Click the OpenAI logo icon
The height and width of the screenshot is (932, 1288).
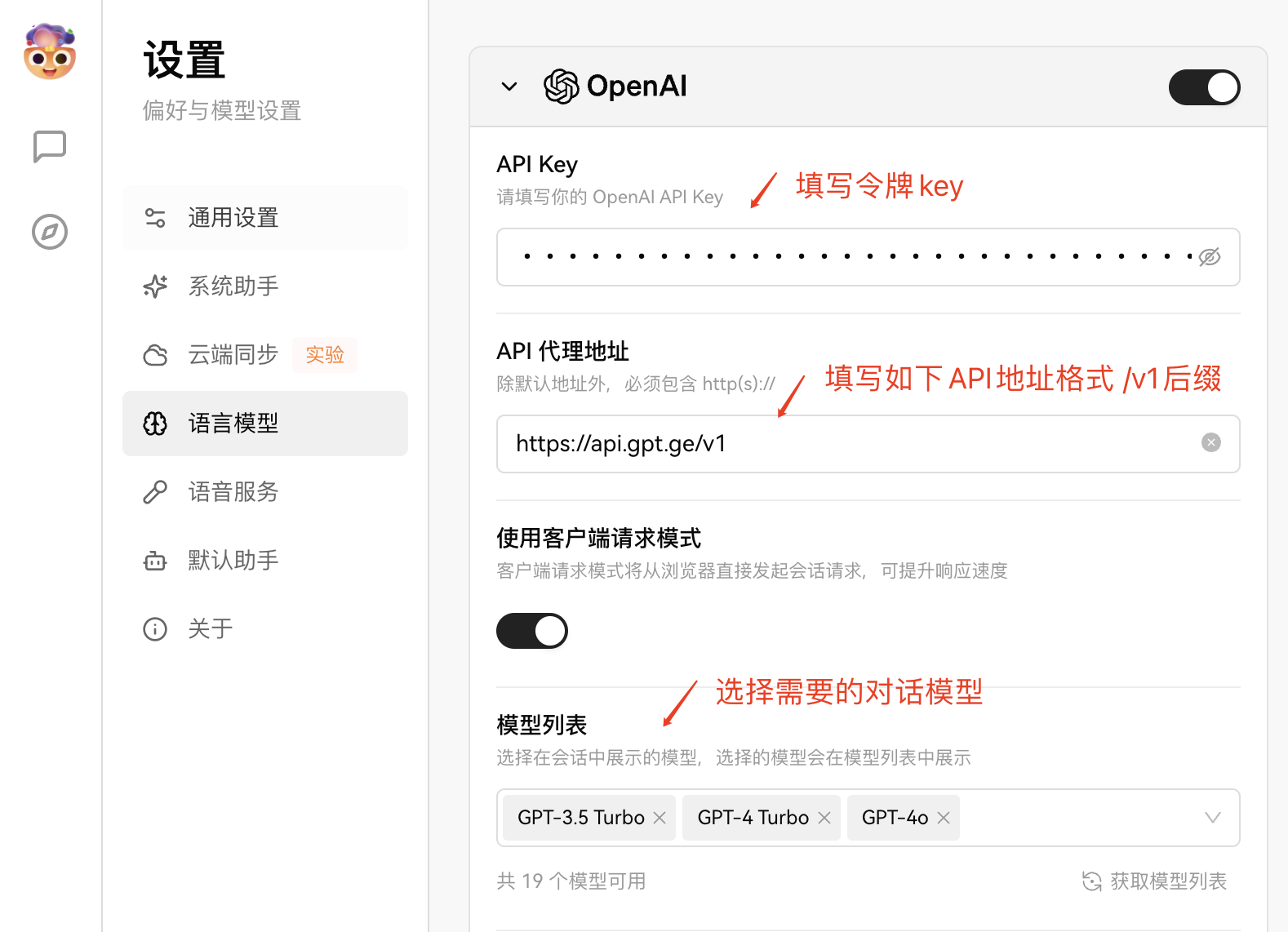[562, 87]
